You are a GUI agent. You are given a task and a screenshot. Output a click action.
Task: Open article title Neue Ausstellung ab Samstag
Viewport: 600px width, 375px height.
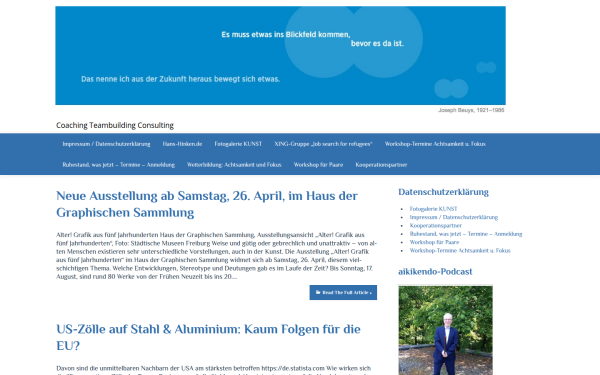coord(207,204)
